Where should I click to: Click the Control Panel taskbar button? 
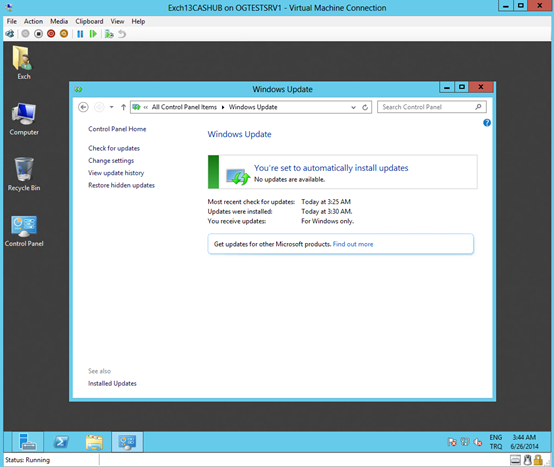[127, 442]
